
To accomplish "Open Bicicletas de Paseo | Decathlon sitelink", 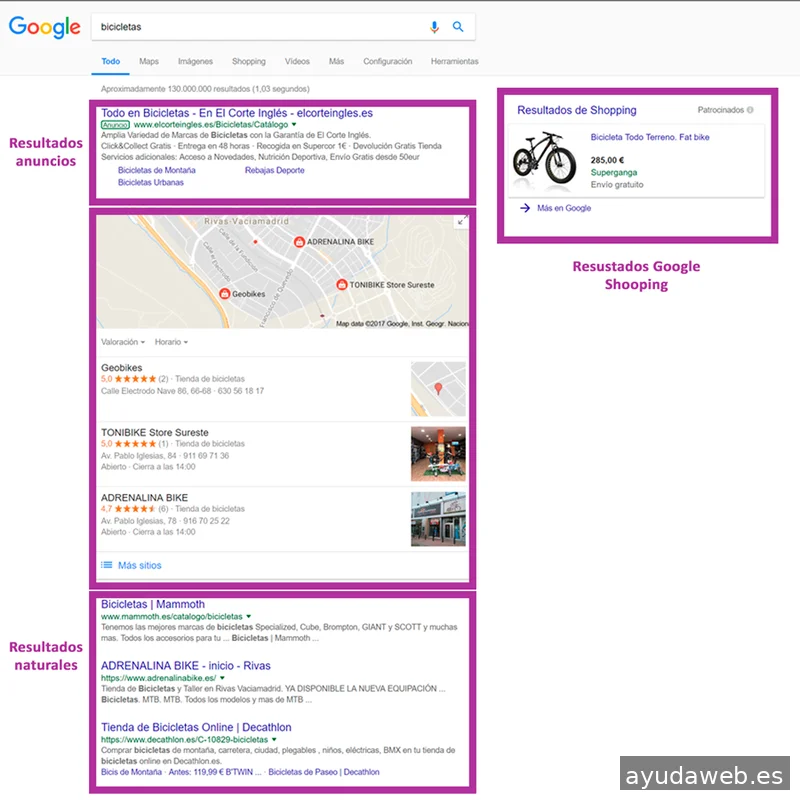I will point(324,772).
